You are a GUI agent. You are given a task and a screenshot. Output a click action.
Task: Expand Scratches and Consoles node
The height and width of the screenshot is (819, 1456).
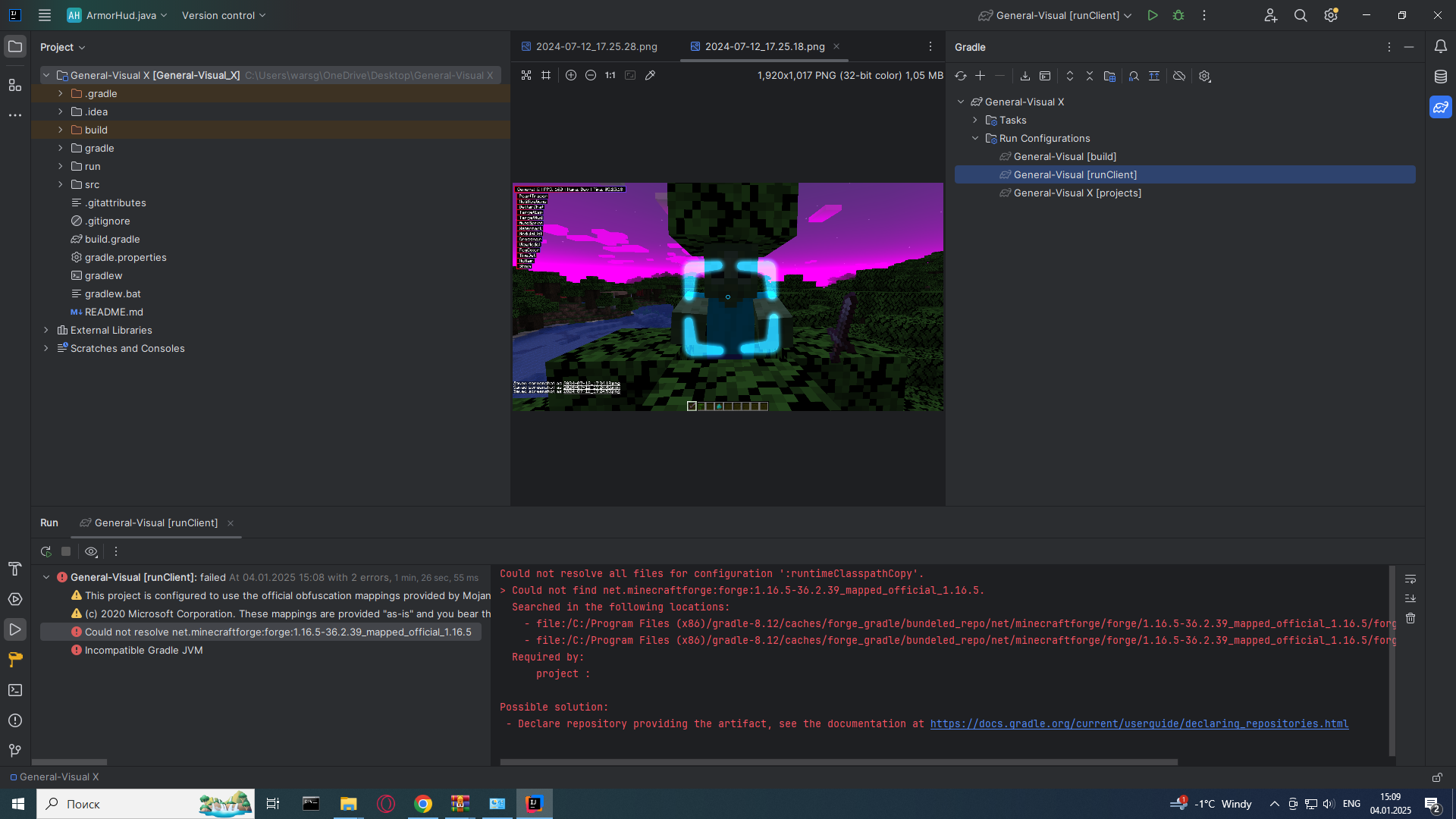point(46,348)
